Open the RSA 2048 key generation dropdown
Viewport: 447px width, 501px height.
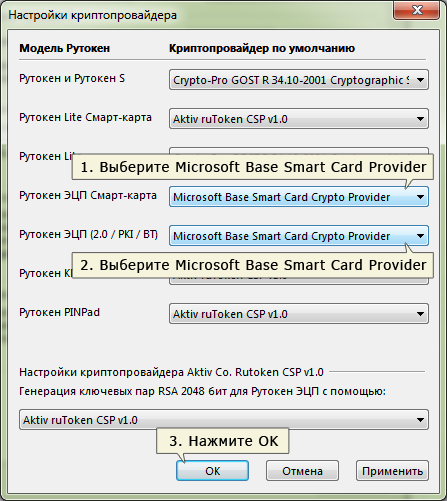(224, 420)
